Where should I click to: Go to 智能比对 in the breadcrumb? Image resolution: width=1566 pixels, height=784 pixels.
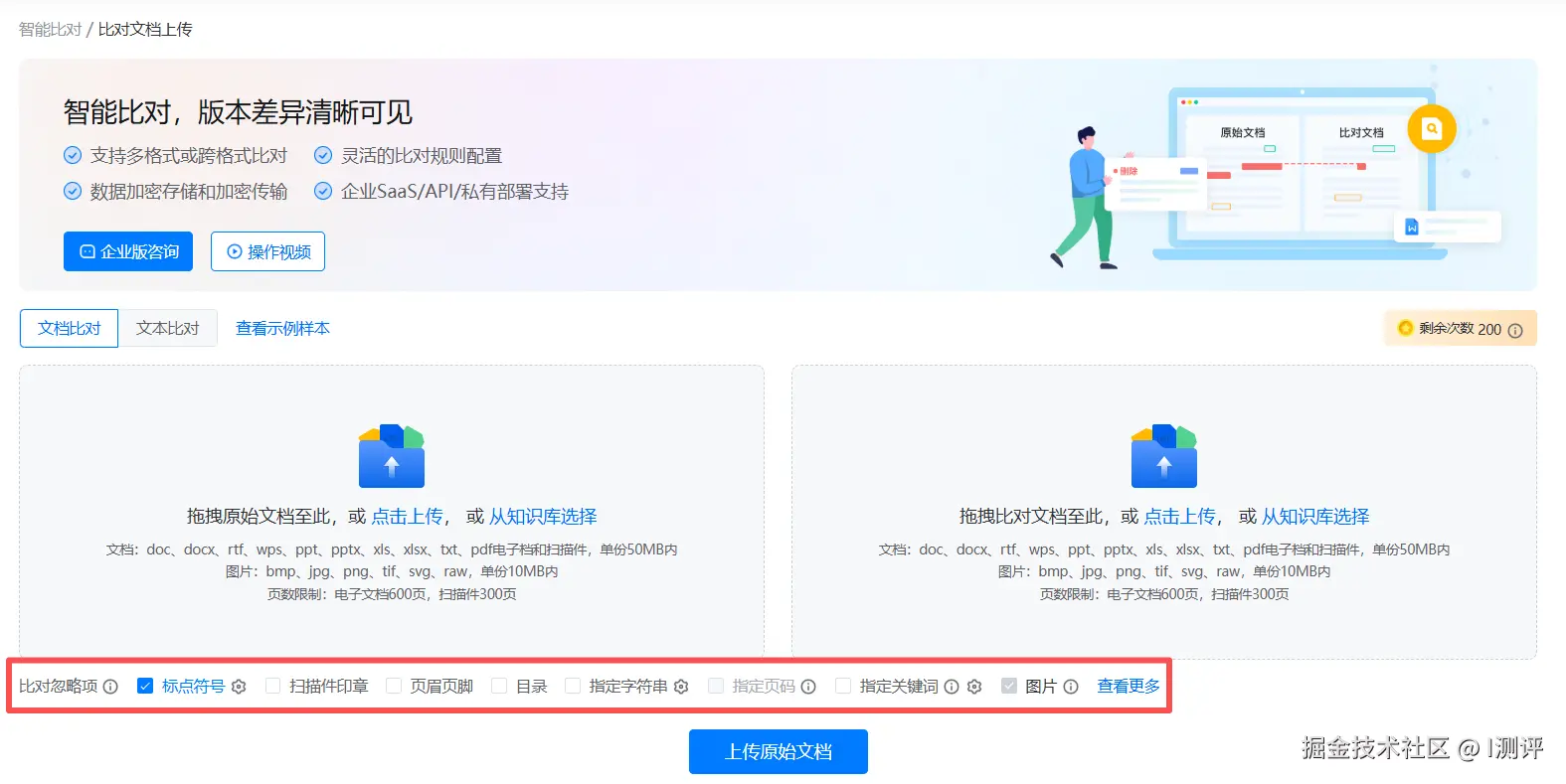point(50,30)
